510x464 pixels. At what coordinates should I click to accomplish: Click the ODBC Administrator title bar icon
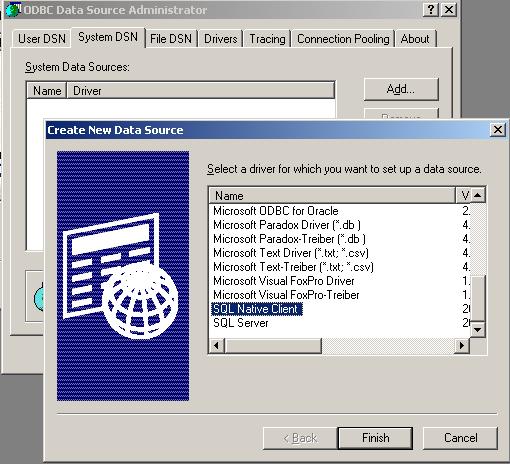pyautogui.click(x=13, y=10)
